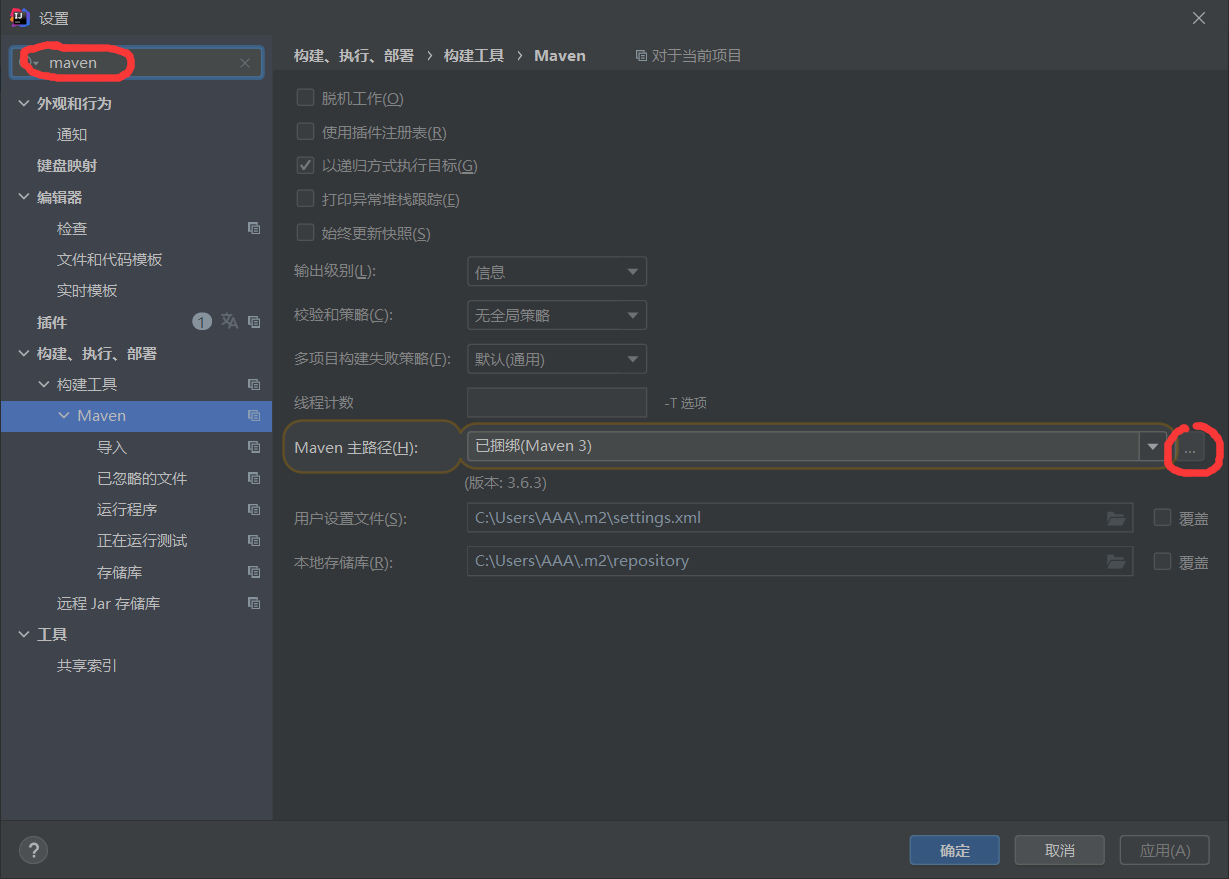Collapse the 工具 tree node
Viewport: 1229px width, 879px height.
point(24,634)
